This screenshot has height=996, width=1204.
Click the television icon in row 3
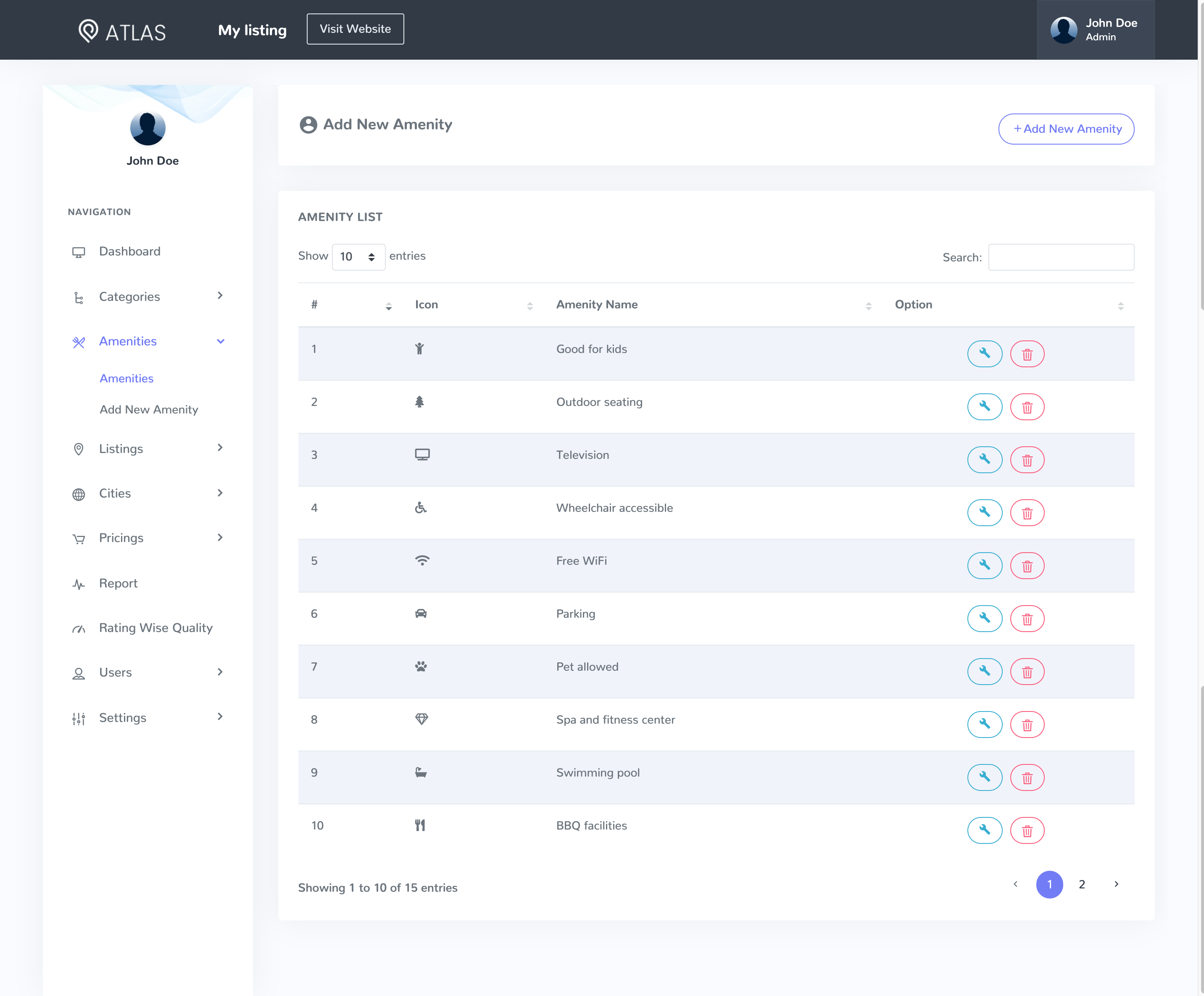tap(422, 455)
